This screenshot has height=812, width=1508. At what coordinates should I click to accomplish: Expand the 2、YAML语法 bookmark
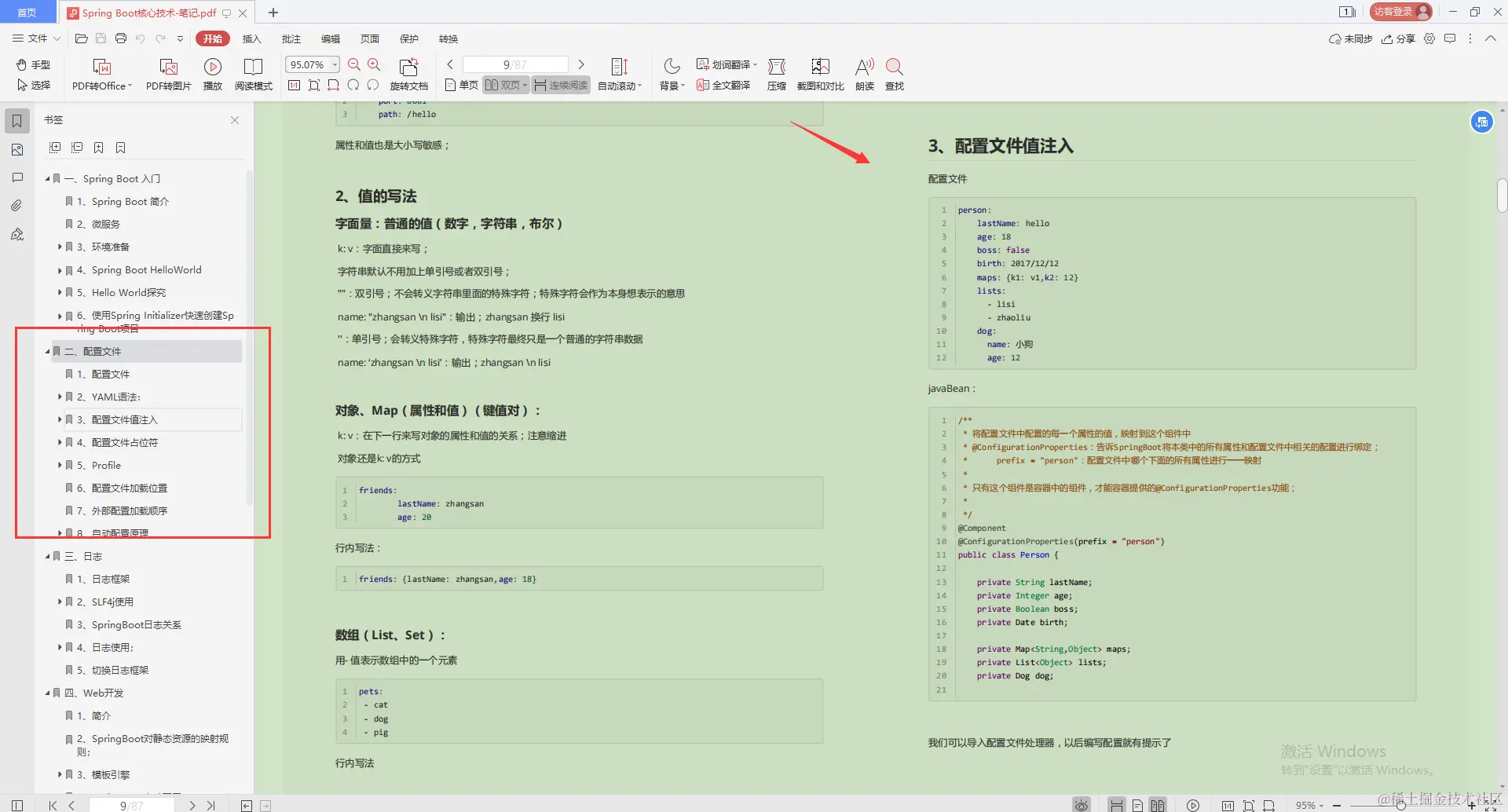tap(60, 397)
